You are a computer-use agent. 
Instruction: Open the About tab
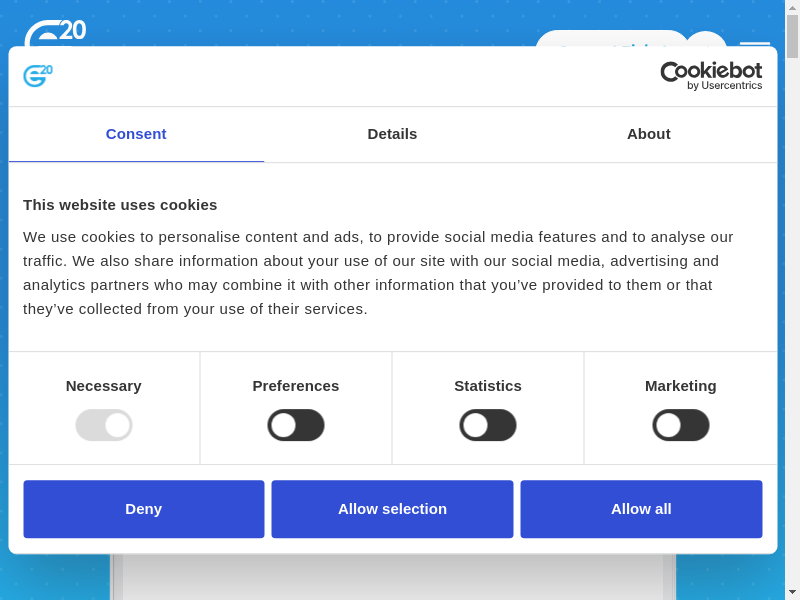649,134
